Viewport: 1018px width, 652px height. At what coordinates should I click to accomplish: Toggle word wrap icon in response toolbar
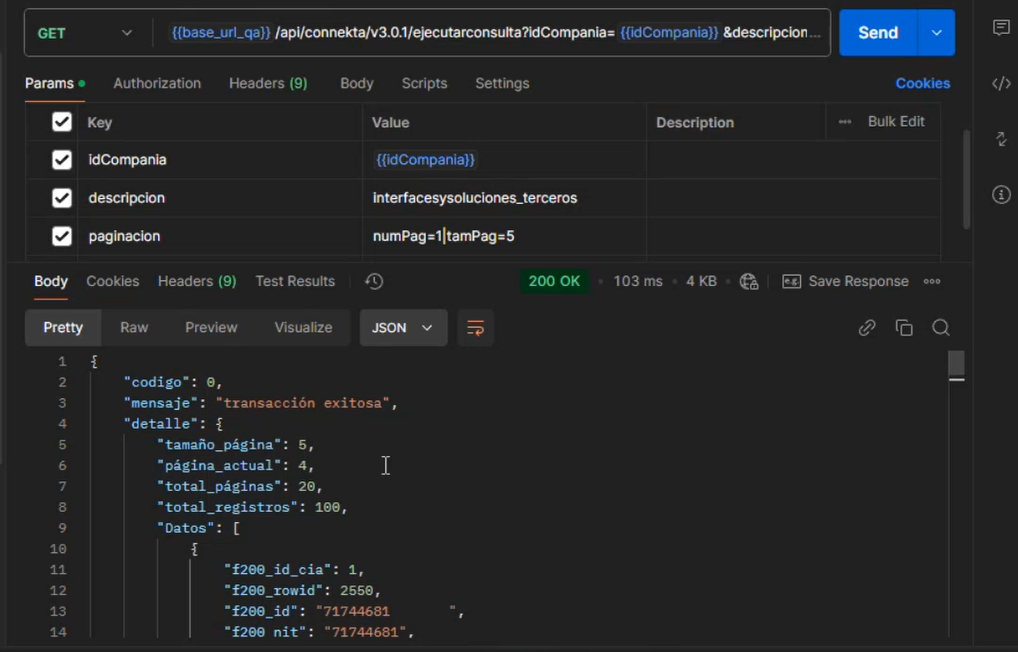click(x=475, y=328)
